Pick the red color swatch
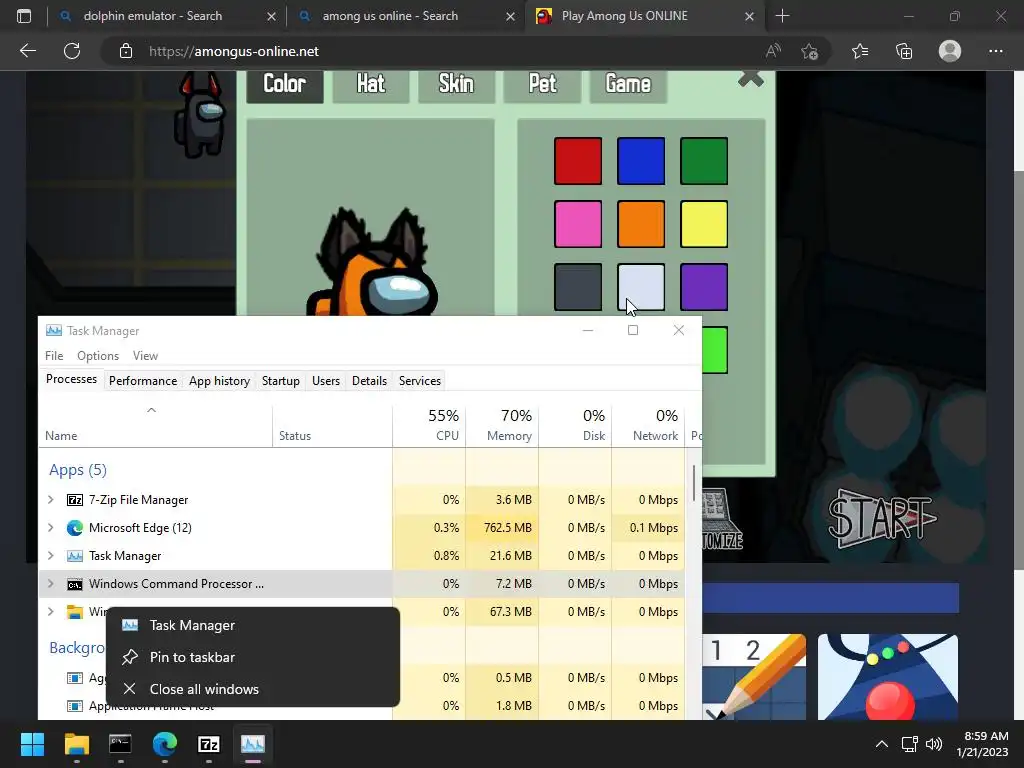 [578, 161]
